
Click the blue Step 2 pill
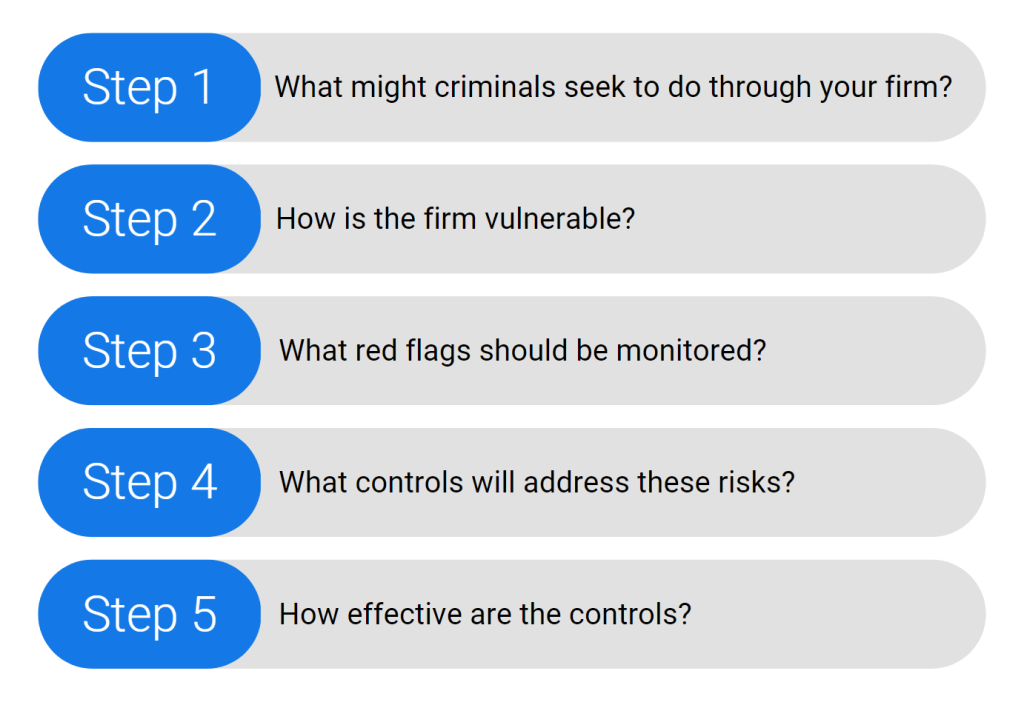[150, 219]
